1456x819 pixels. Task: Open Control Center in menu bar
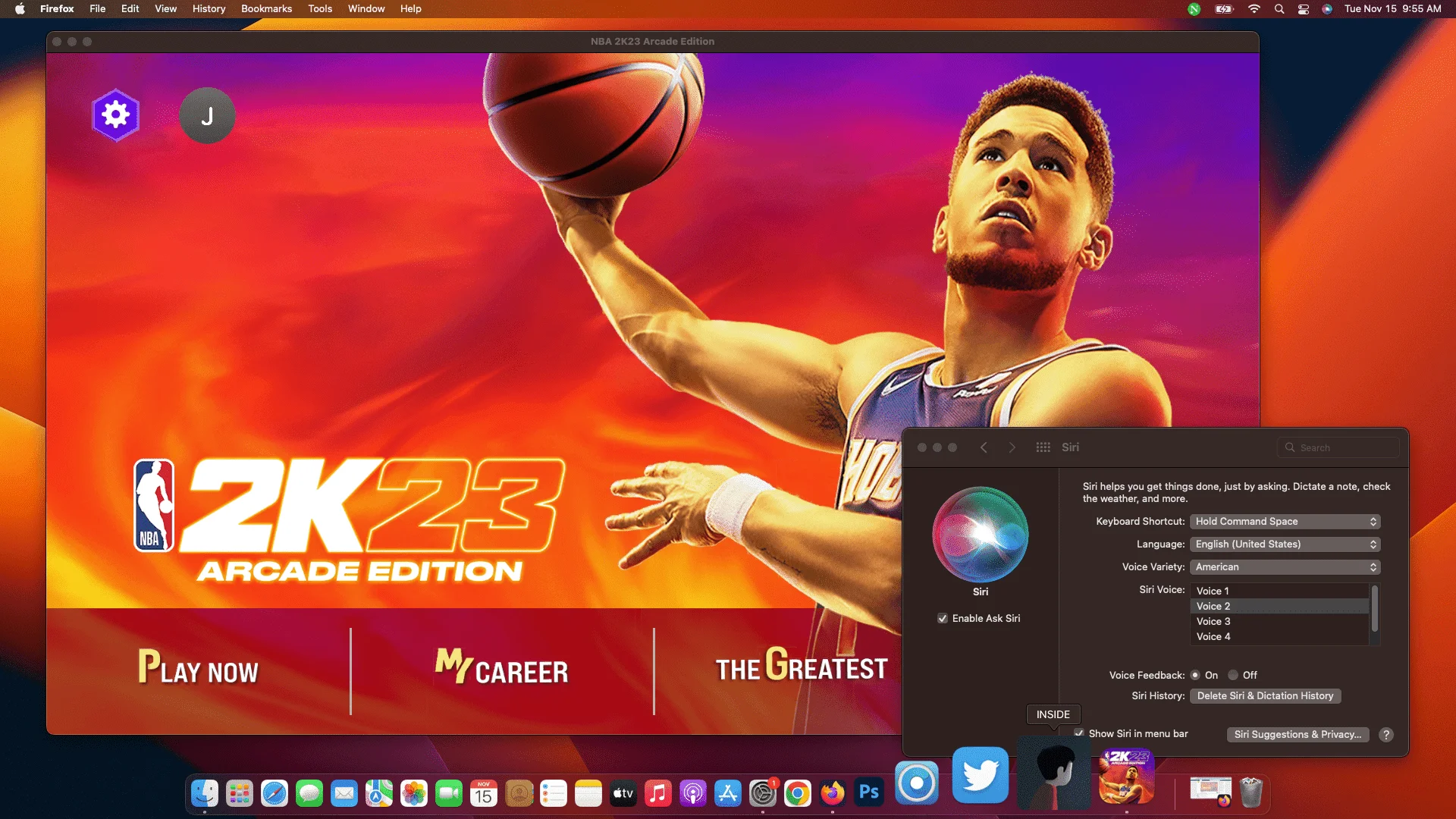(x=1304, y=9)
